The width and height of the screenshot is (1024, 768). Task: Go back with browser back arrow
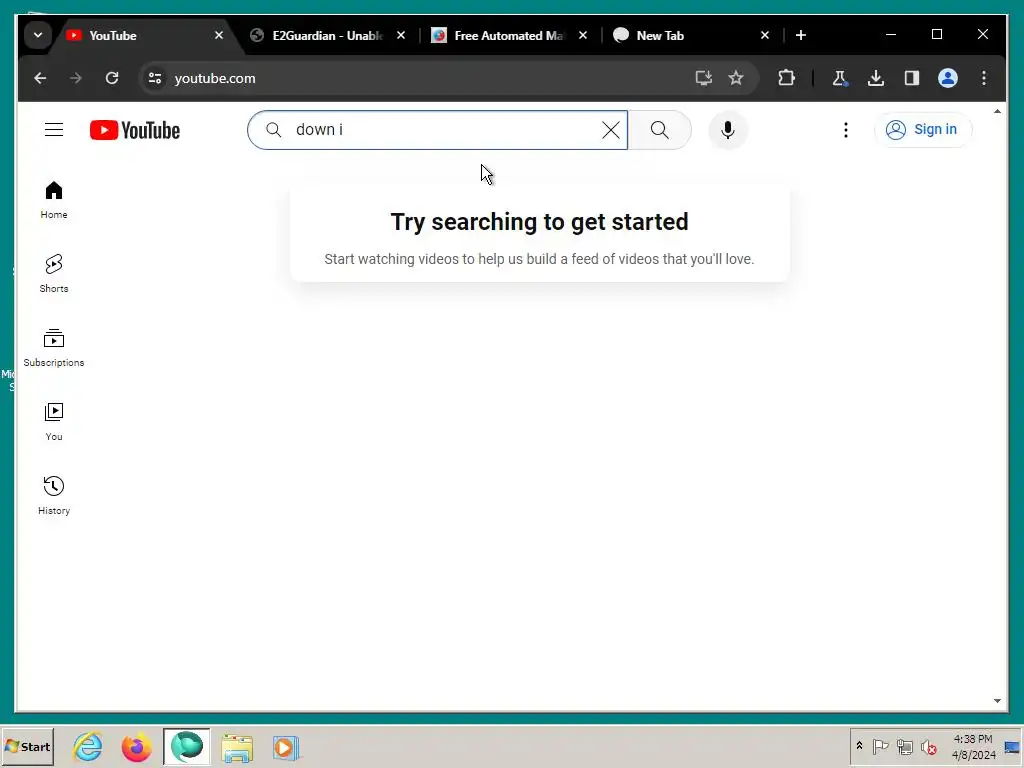coord(40,78)
